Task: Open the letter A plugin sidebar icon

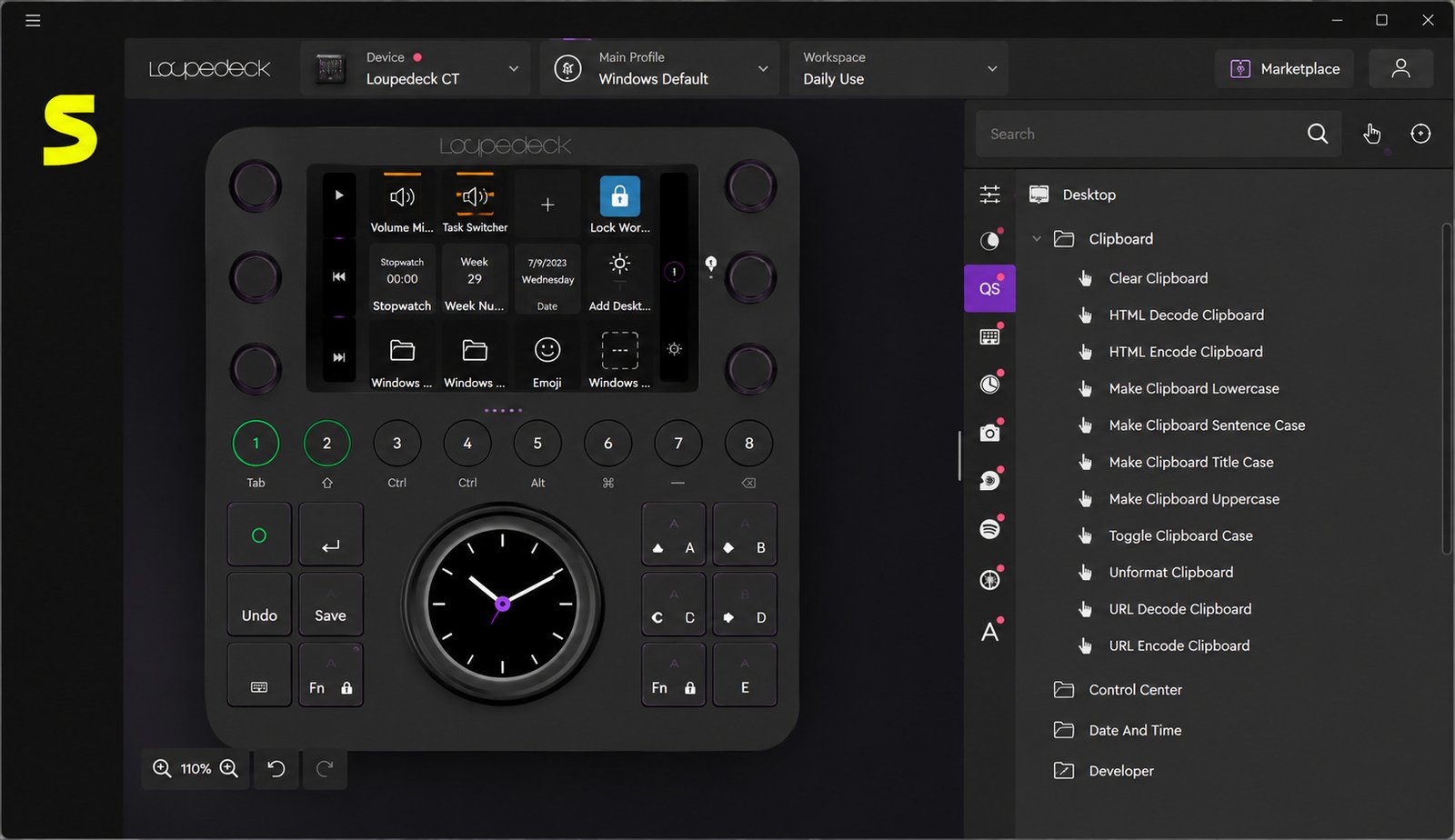Action: pyautogui.click(x=990, y=631)
